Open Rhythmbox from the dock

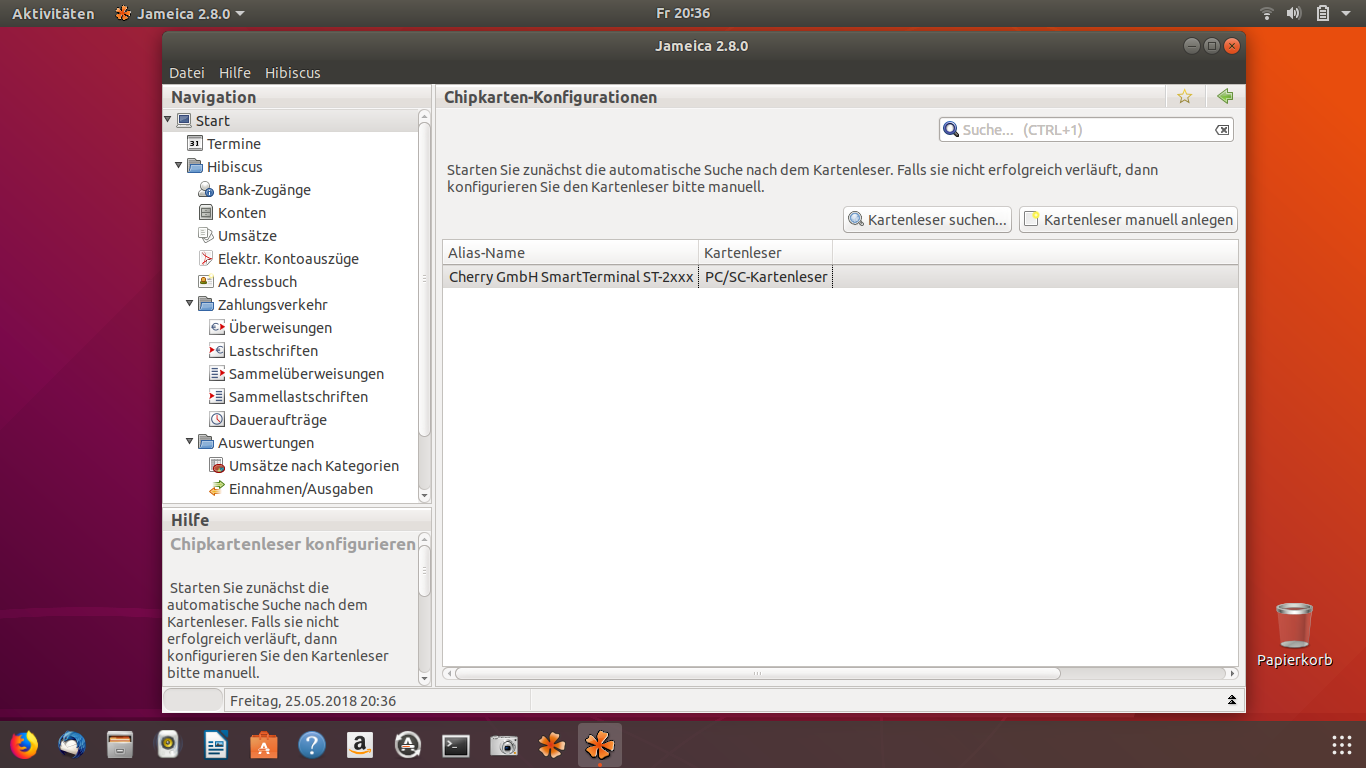168,745
